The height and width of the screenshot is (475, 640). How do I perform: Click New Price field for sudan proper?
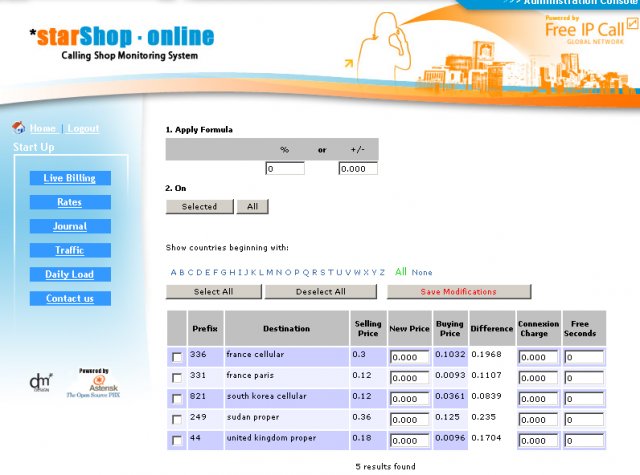click(x=409, y=420)
